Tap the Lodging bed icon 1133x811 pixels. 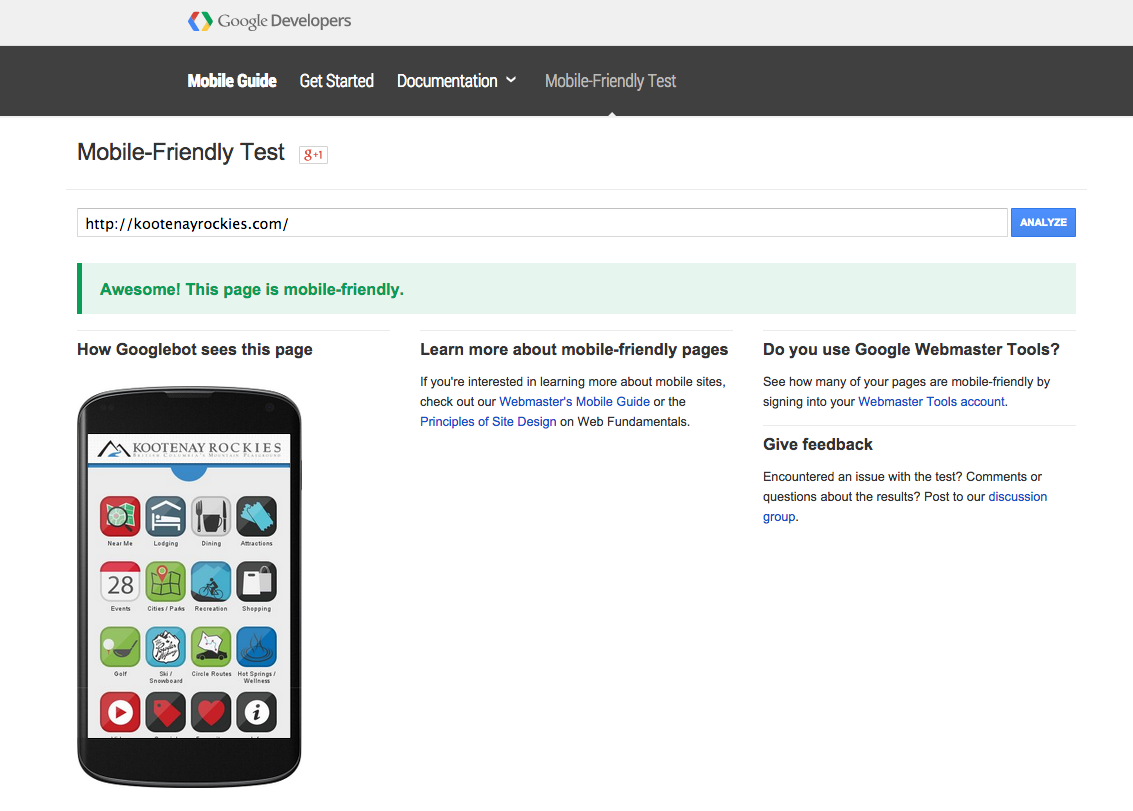(165, 516)
